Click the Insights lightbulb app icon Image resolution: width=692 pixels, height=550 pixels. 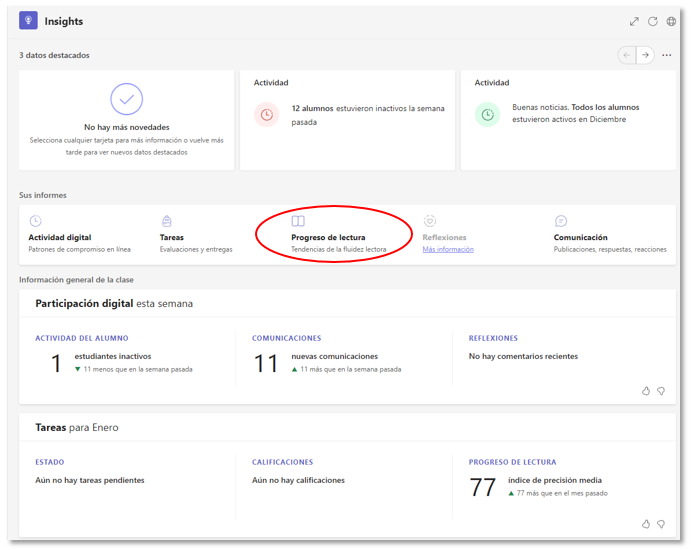click(28, 21)
